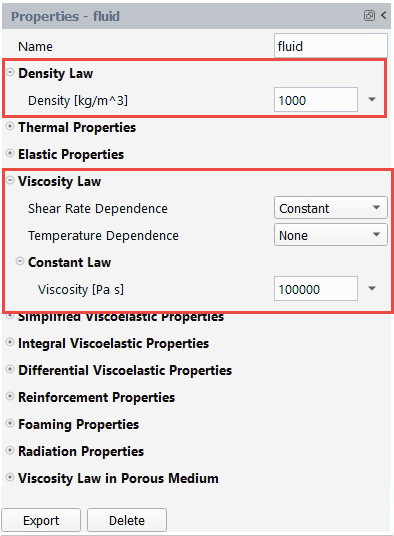The height and width of the screenshot is (536, 394).
Task: Click the Viscosity value field
Action: [316, 289]
